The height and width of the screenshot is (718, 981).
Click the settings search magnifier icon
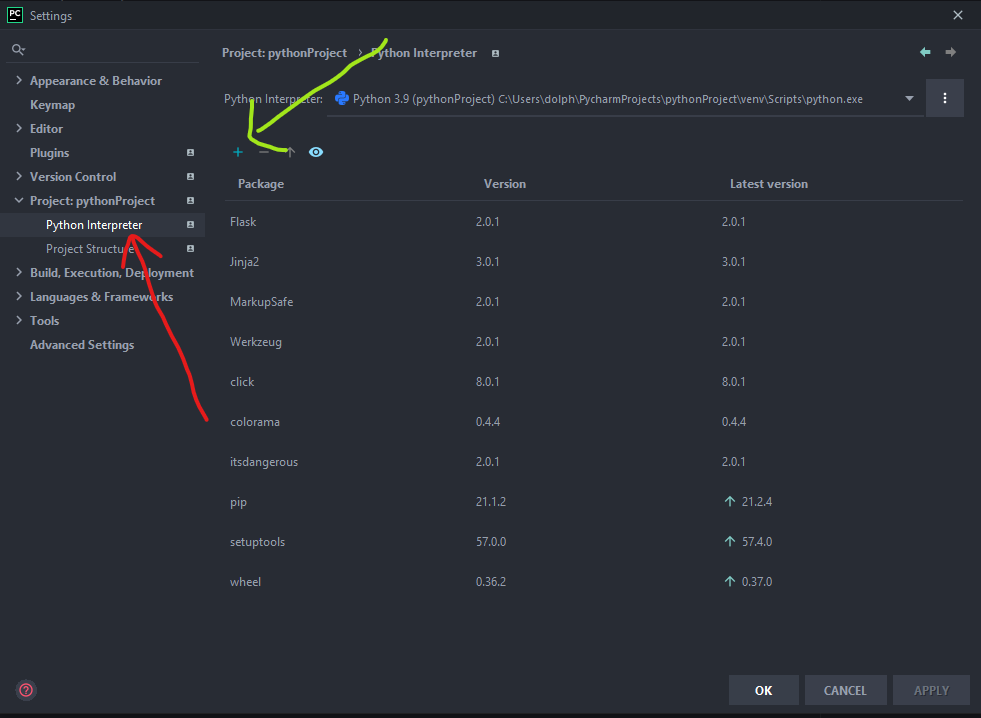coord(18,49)
